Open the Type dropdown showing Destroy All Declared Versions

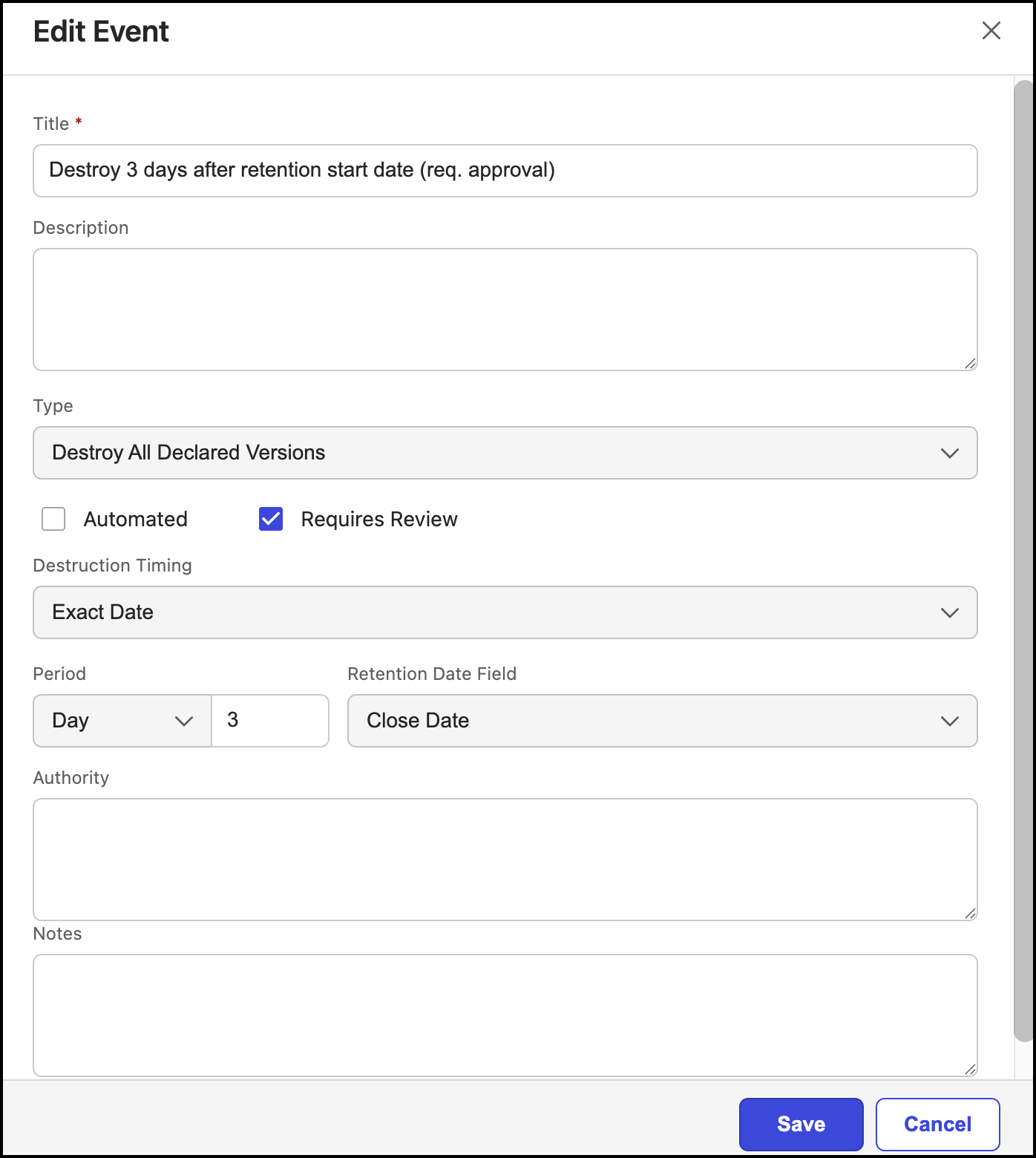505,453
